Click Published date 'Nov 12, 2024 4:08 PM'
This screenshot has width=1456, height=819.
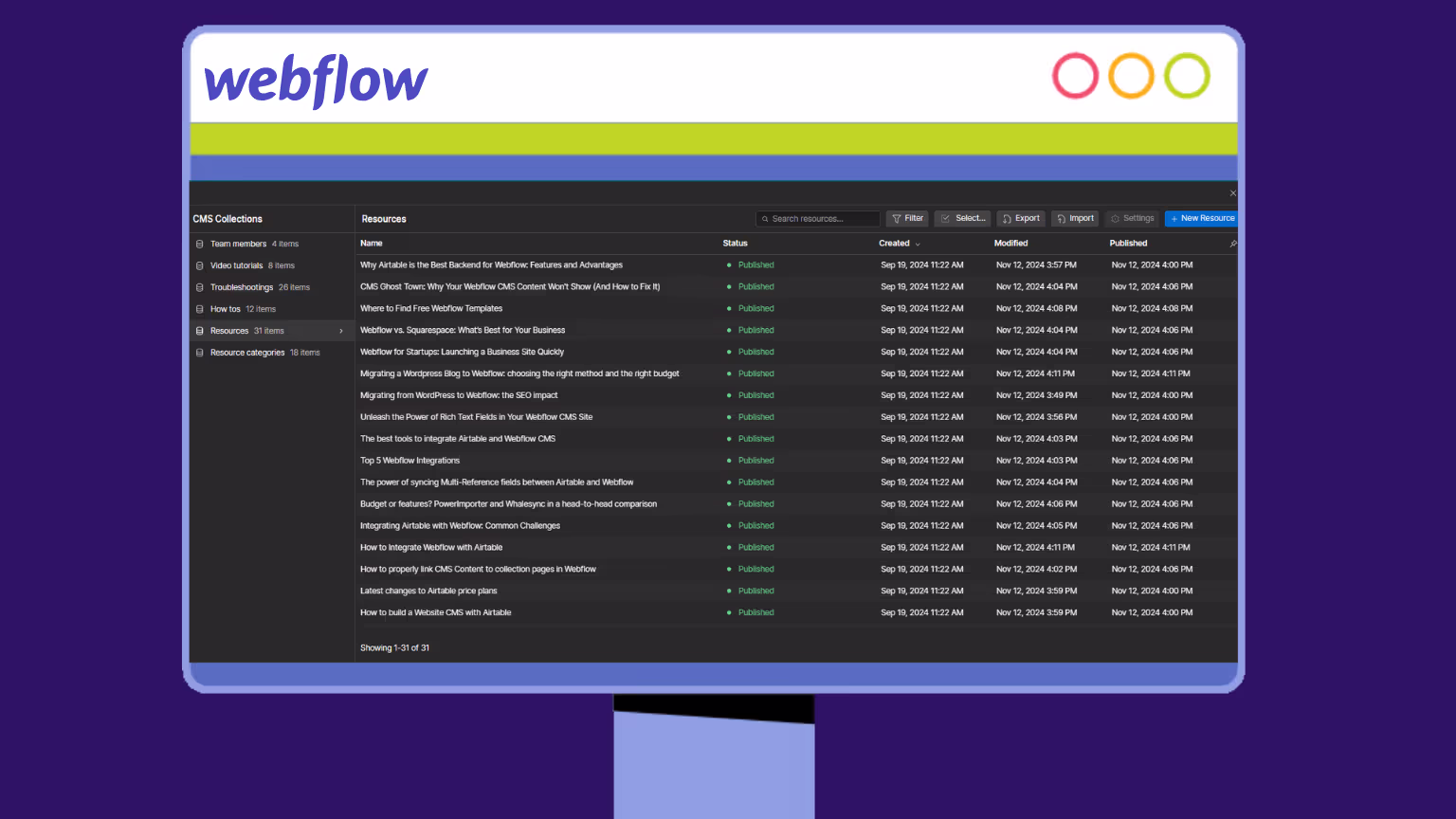1152,309
